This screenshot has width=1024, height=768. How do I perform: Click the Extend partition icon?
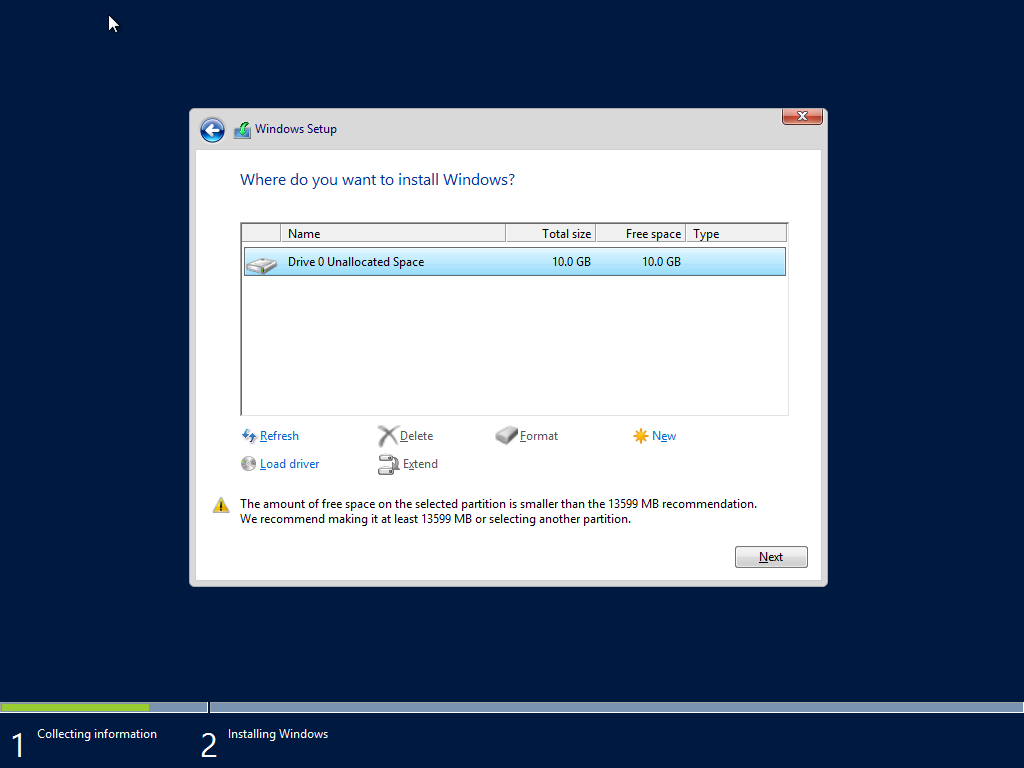point(388,464)
